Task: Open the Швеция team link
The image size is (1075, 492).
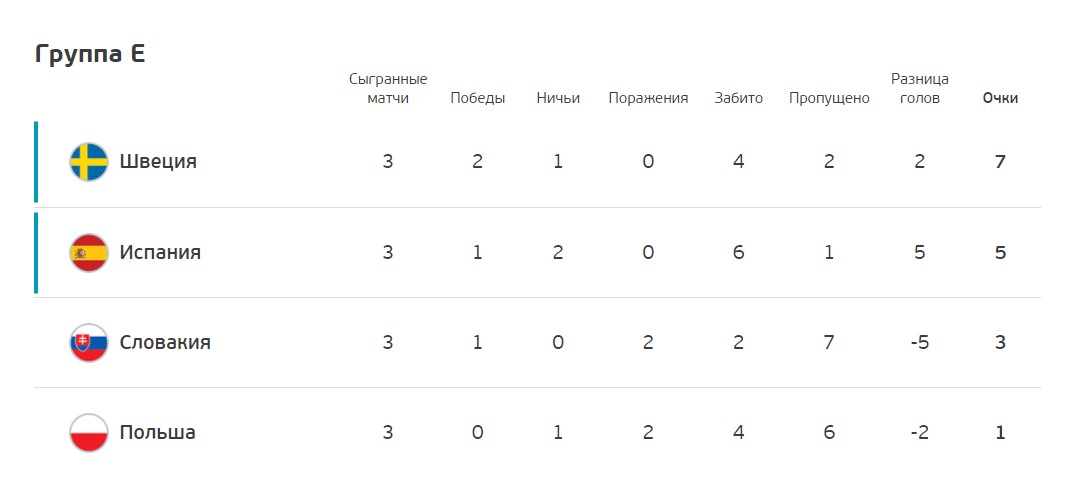Action: point(158,162)
